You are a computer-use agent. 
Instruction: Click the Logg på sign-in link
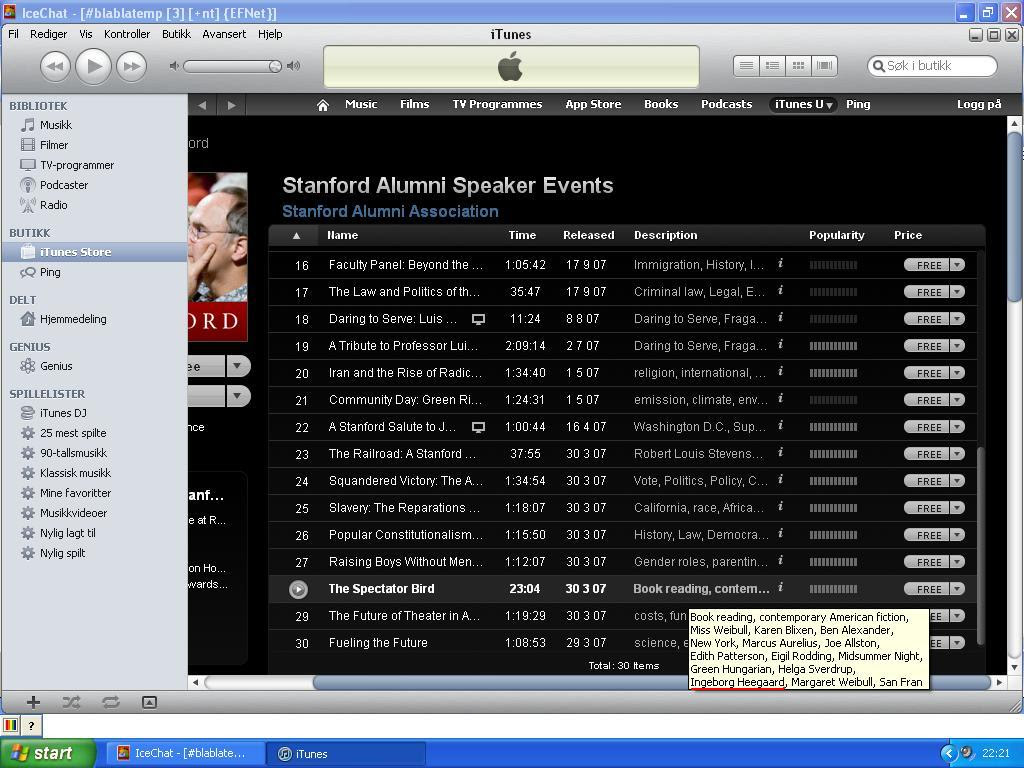point(979,104)
